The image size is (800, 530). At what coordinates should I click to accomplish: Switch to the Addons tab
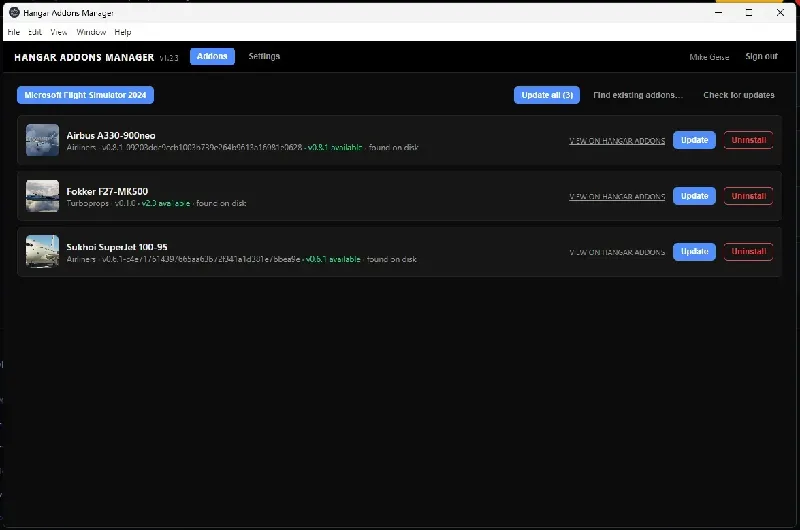coord(212,57)
